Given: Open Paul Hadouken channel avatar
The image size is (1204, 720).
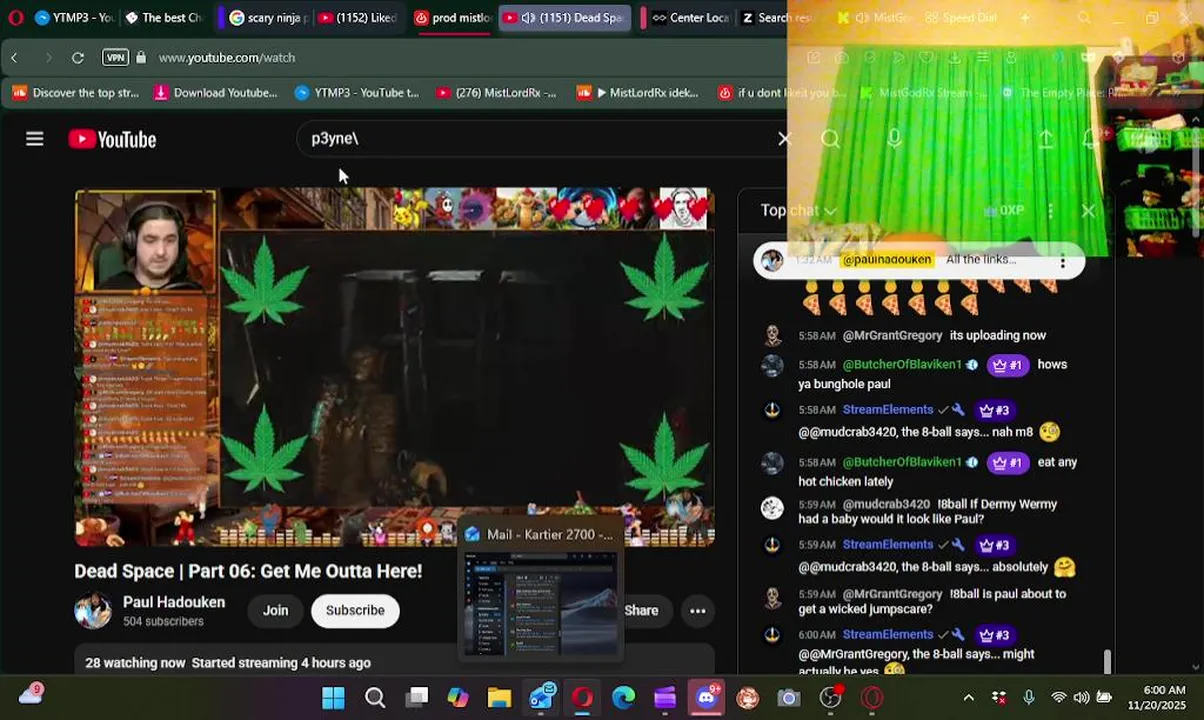Looking at the screenshot, I should point(93,611).
